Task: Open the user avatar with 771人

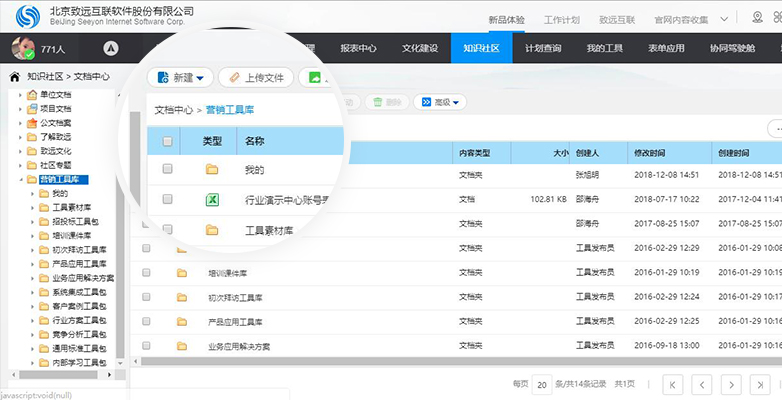Action: pyautogui.click(x=23, y=48)
